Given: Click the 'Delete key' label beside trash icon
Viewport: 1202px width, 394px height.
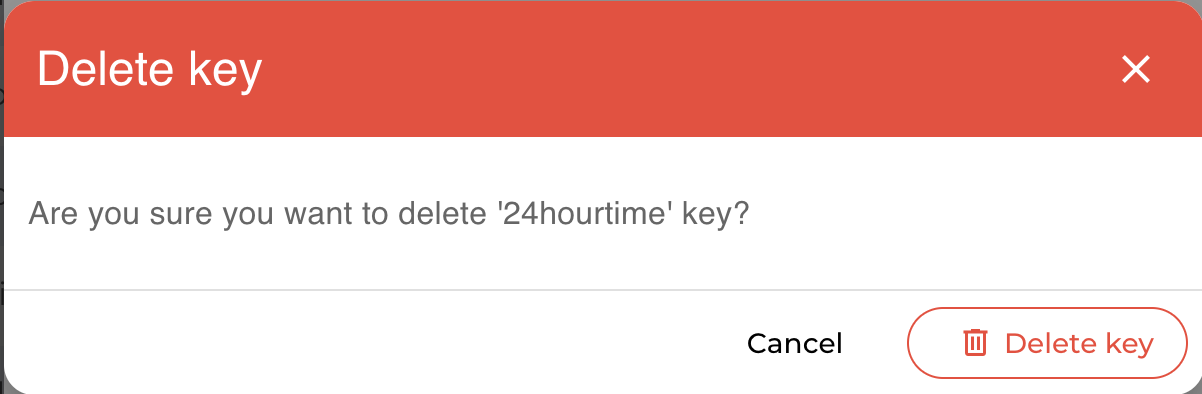Looking at the screenshot, I should click(1079, 344).
